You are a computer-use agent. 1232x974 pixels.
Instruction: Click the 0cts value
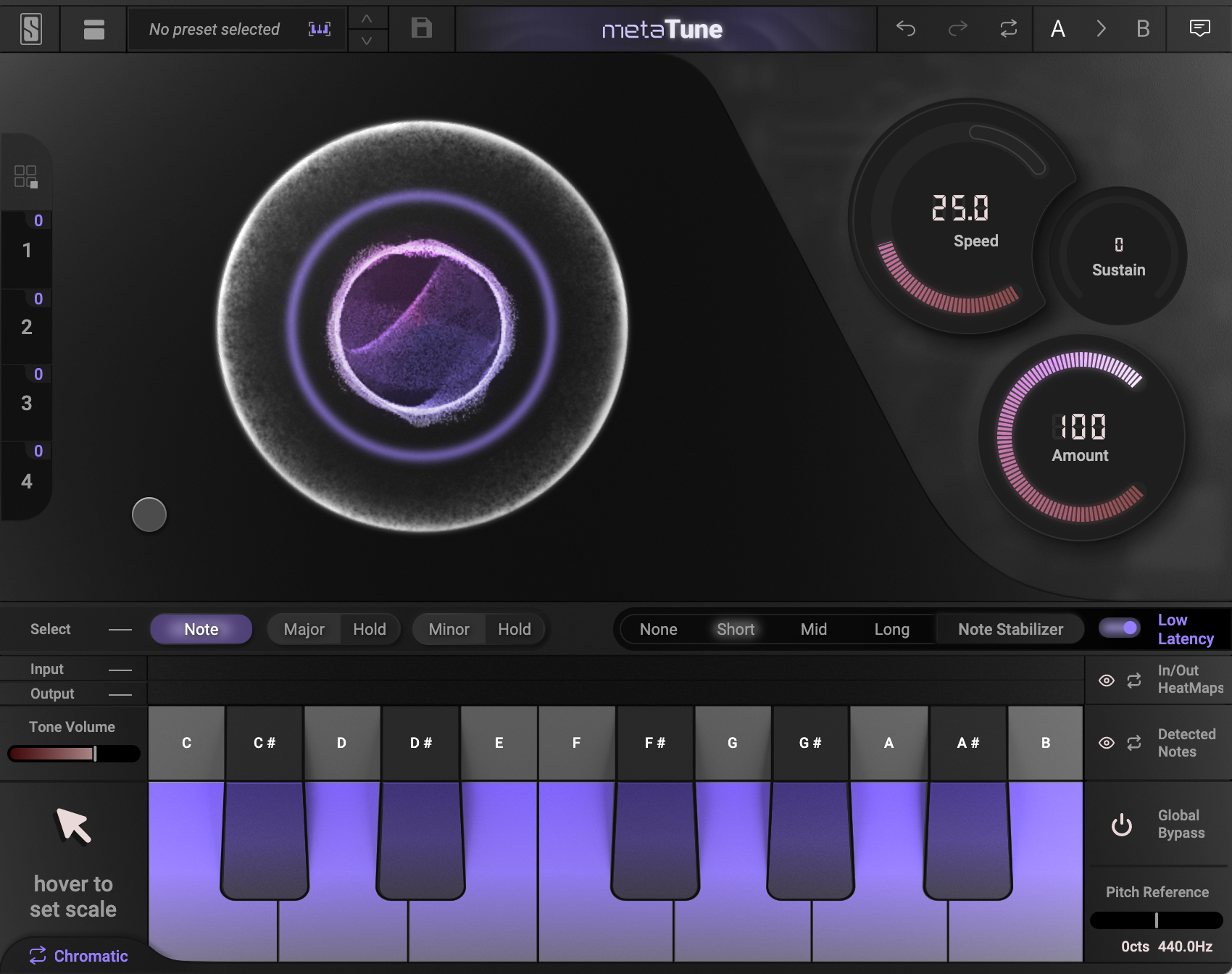coord(1135,946)
